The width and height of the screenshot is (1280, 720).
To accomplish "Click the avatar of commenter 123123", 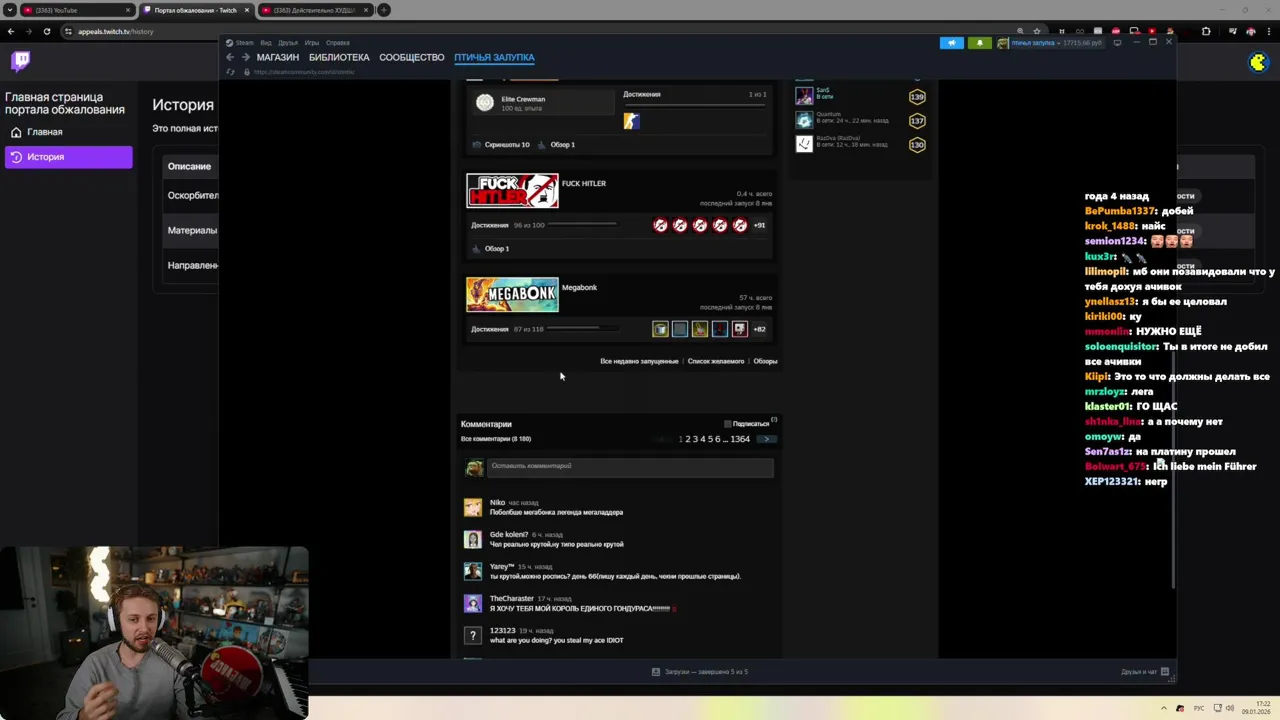I will tap(473, 636).
